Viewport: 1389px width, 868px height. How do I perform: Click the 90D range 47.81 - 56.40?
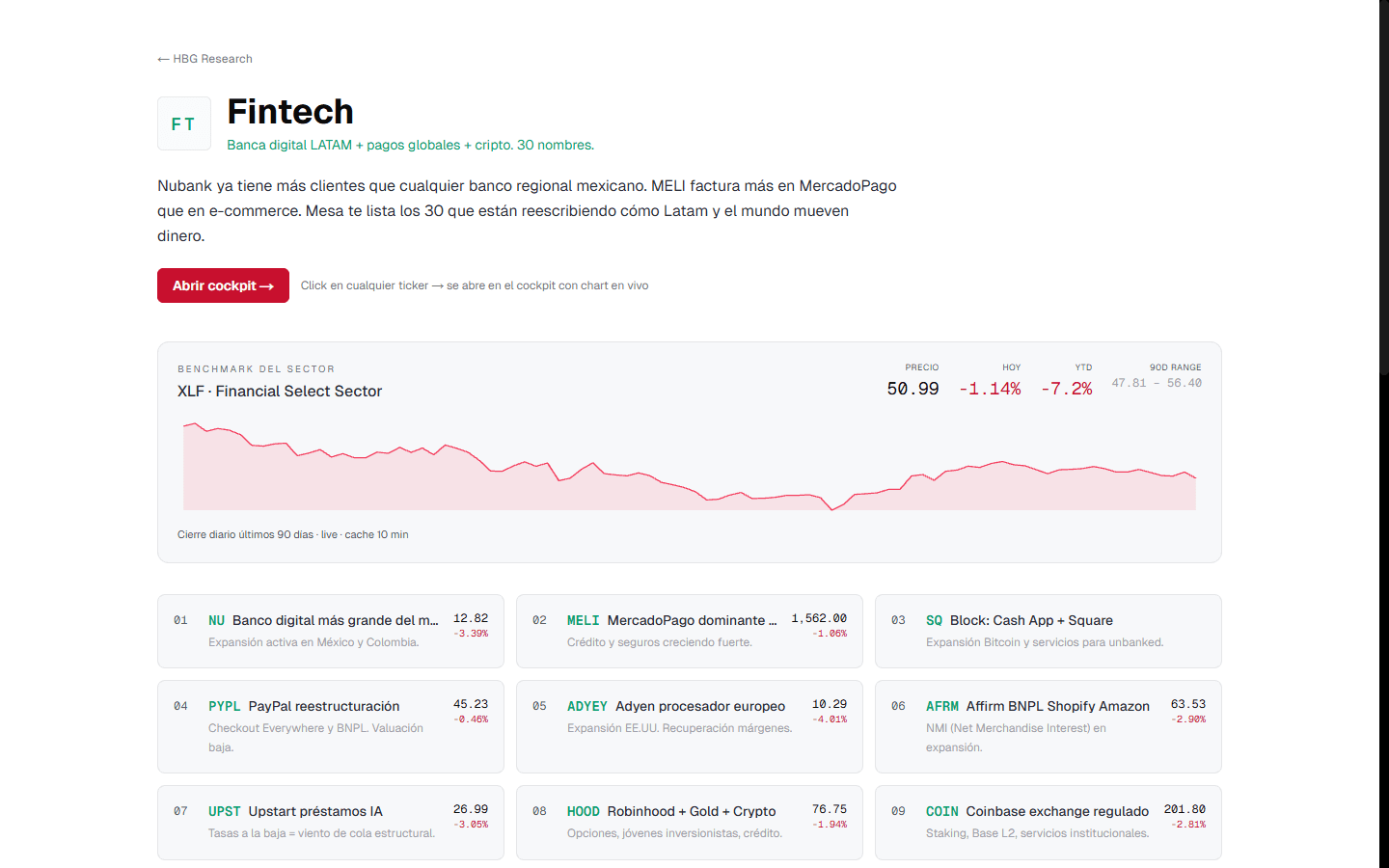pyautogui.click(x=1157, y=383)
